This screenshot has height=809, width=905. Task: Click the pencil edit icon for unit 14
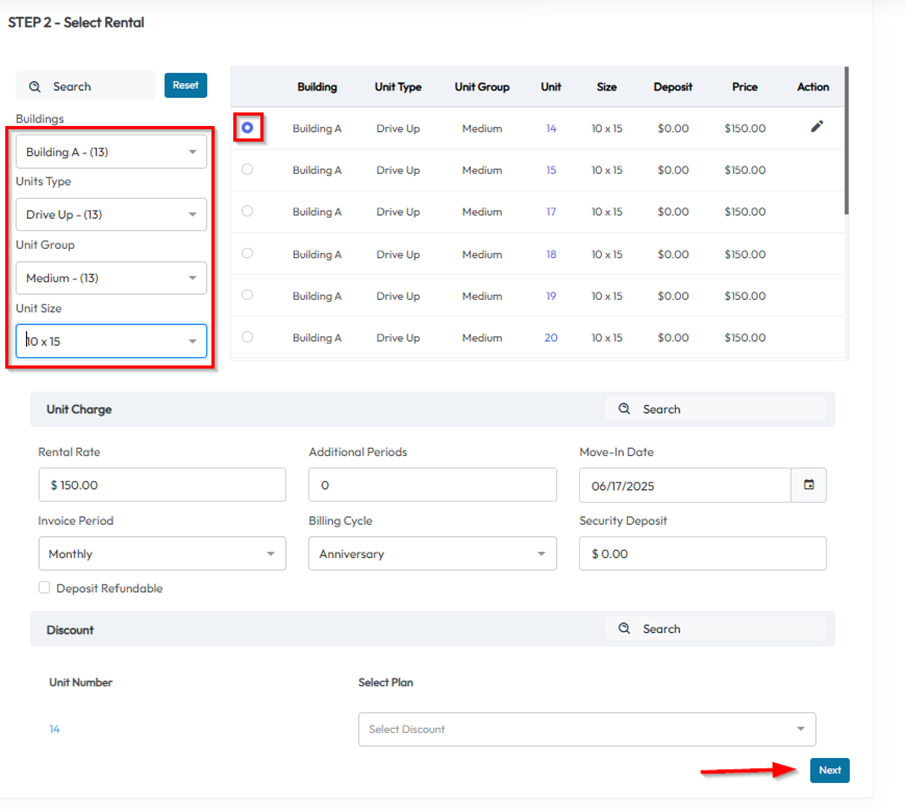coord(817,127)
